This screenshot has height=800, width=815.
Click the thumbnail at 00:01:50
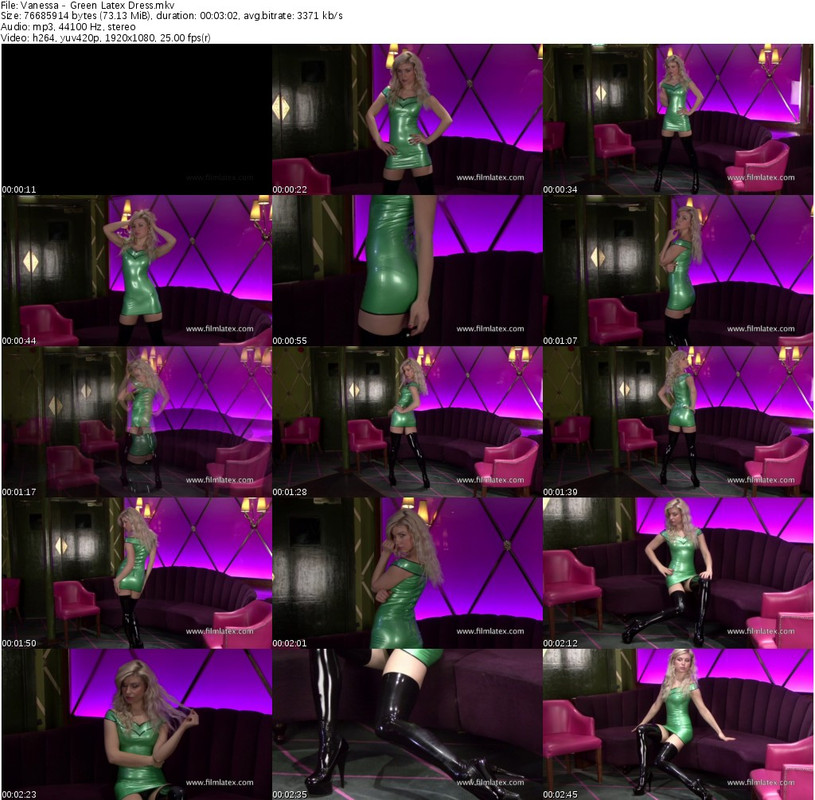(136, 573)
